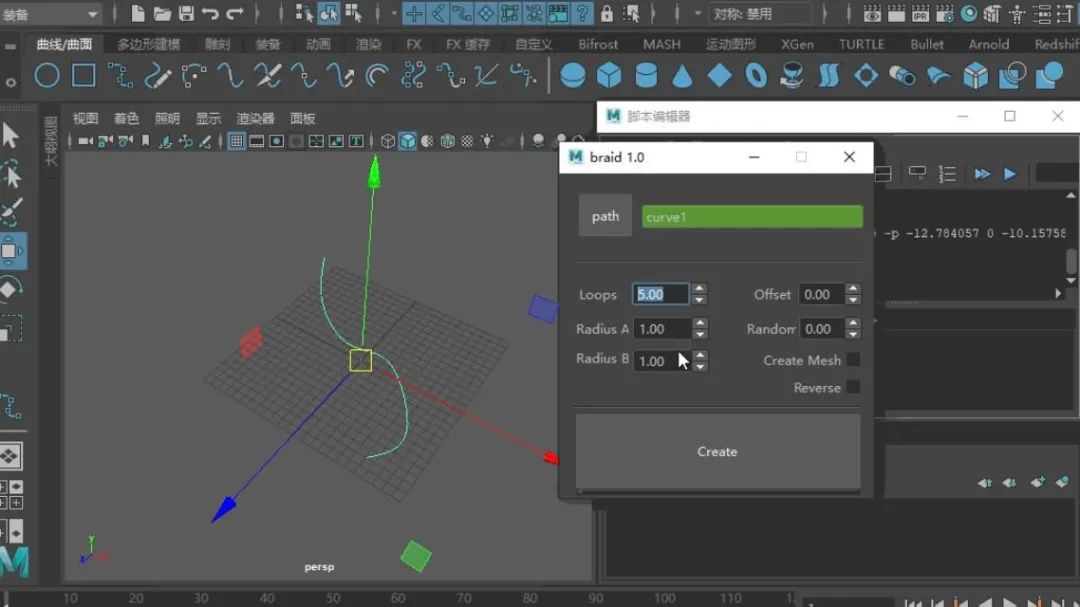Activate the Select tool arrow

[10, 135]
